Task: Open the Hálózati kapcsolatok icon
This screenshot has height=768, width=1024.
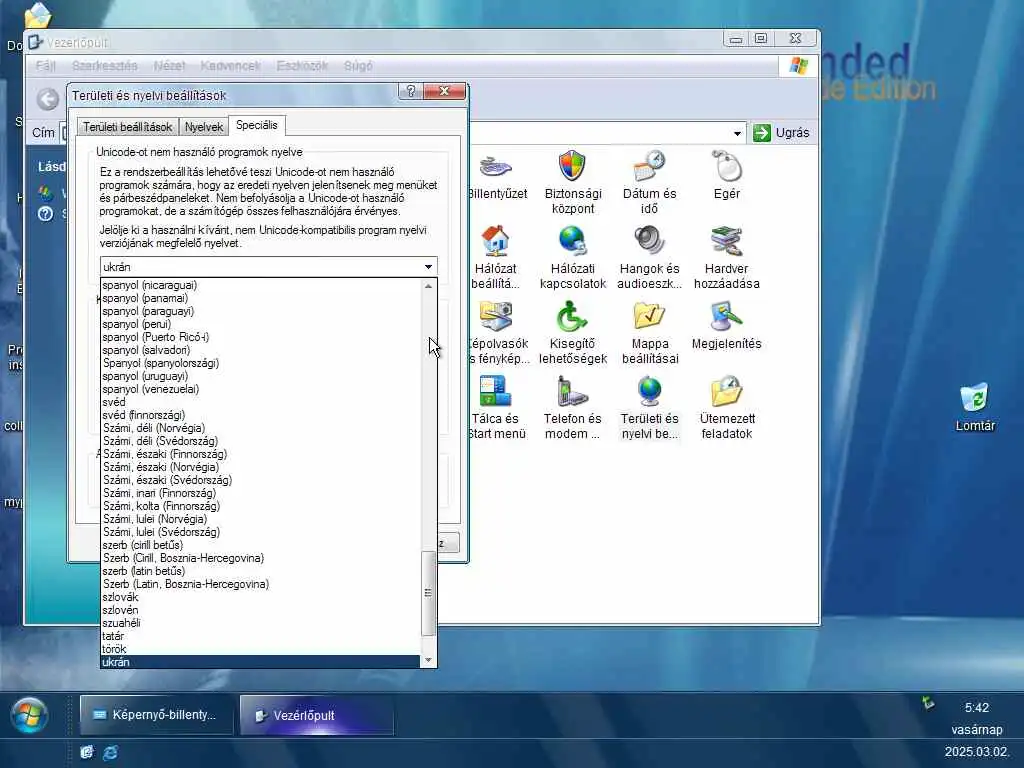Action: click(572, 257)
